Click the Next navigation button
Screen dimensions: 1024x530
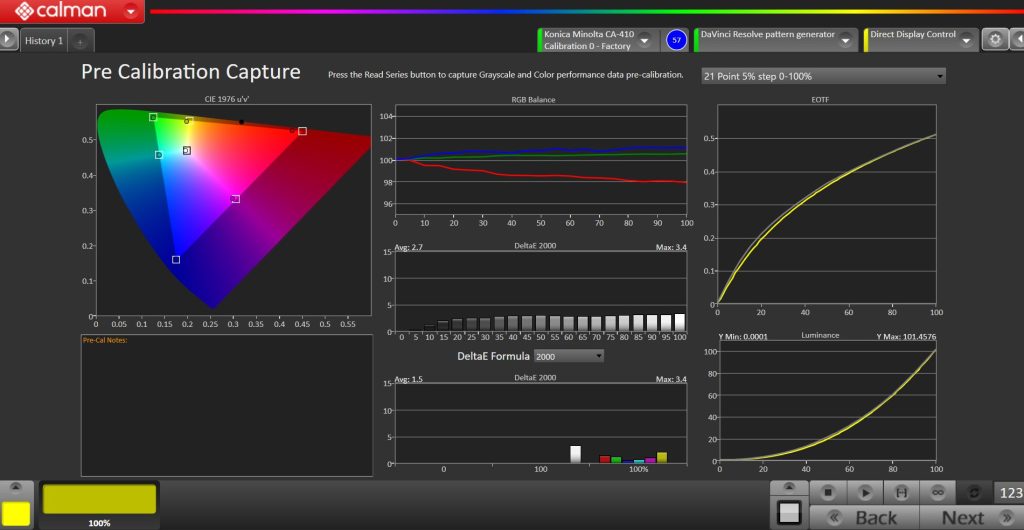click(x=963, y=517)
